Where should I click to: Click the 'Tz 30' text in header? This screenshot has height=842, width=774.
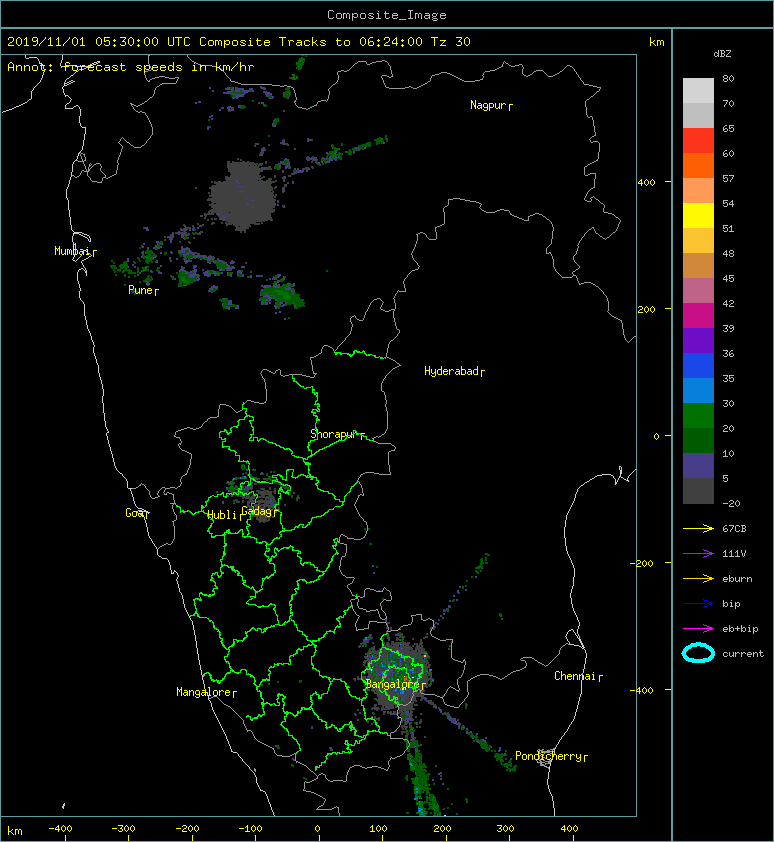(451, 42)
